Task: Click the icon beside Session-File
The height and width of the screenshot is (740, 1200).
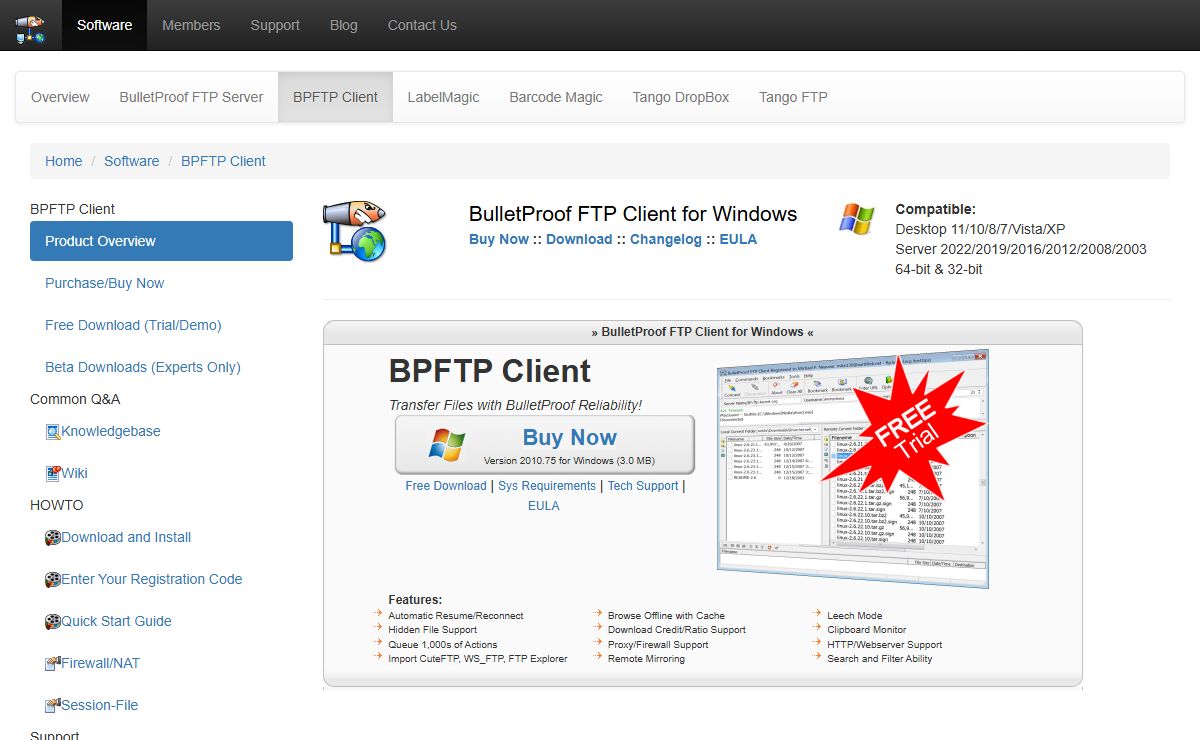Action: [x=53, y=706]
